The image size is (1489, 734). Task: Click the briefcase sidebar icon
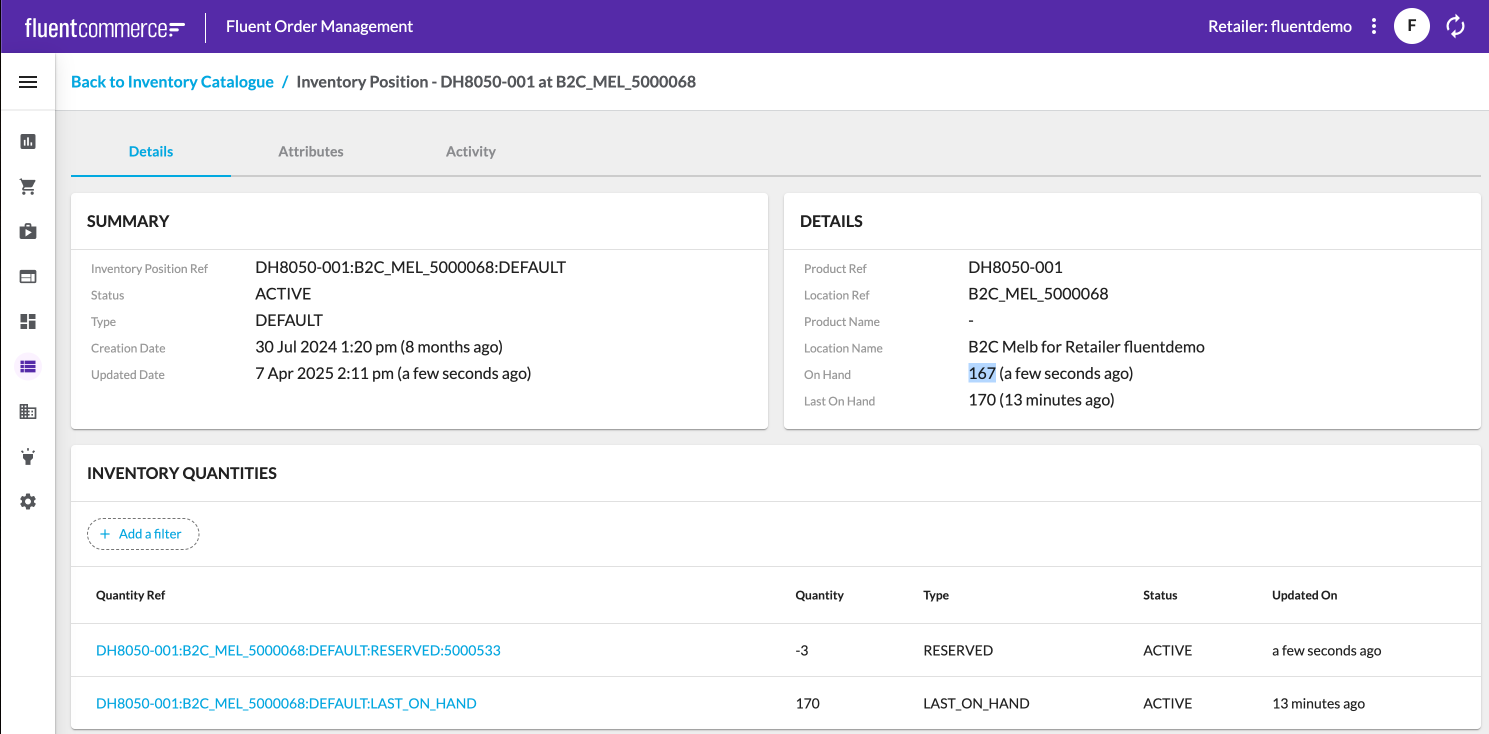point(28,232)
